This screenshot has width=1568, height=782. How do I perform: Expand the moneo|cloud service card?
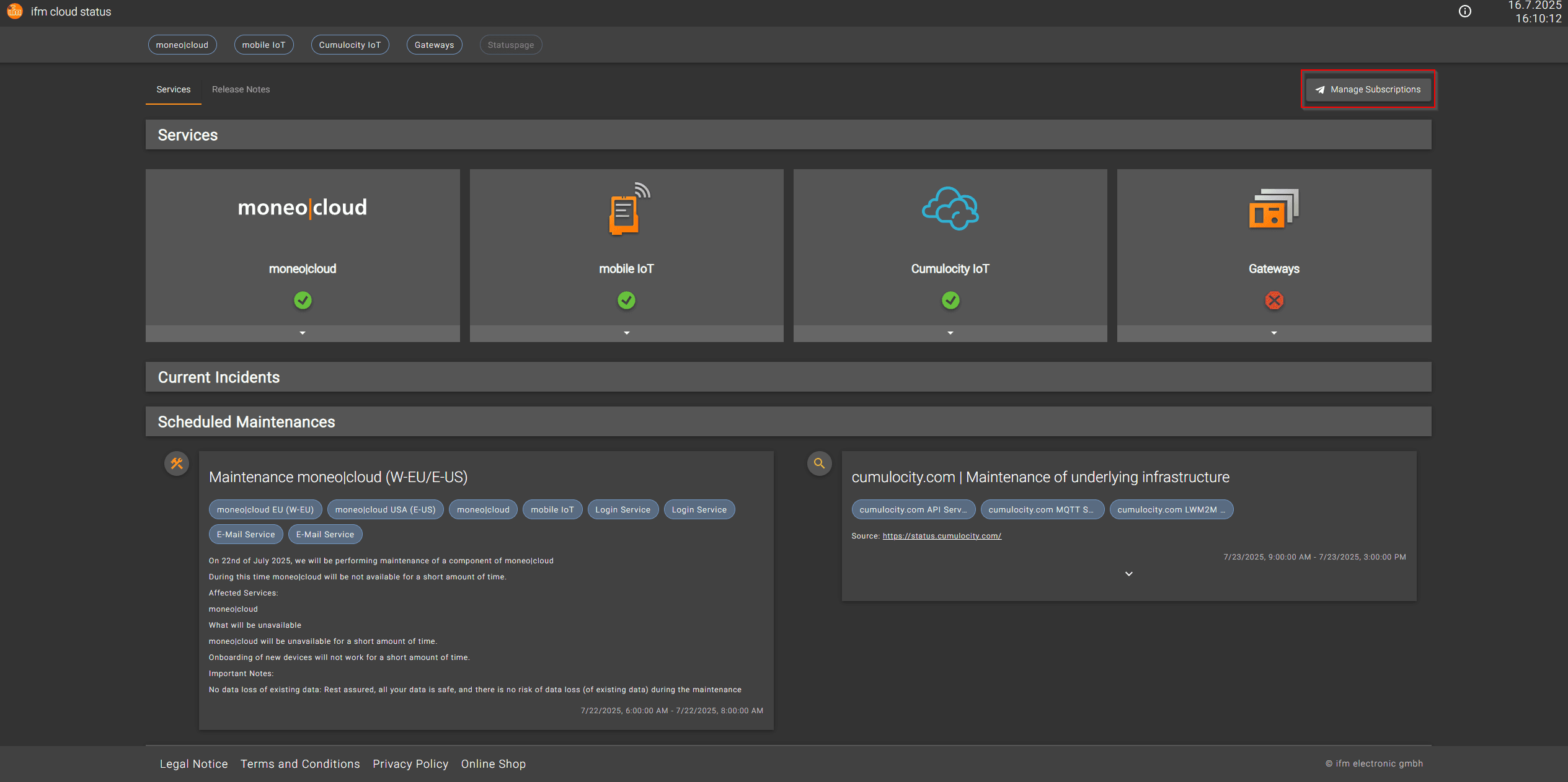click(303, 333)
